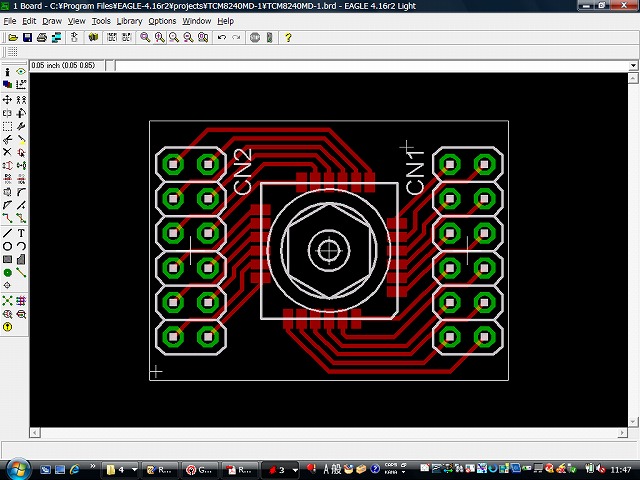Run a ULP program icon
The width and height of the screenshot is (640, 480).
click(x=126, y=38)
